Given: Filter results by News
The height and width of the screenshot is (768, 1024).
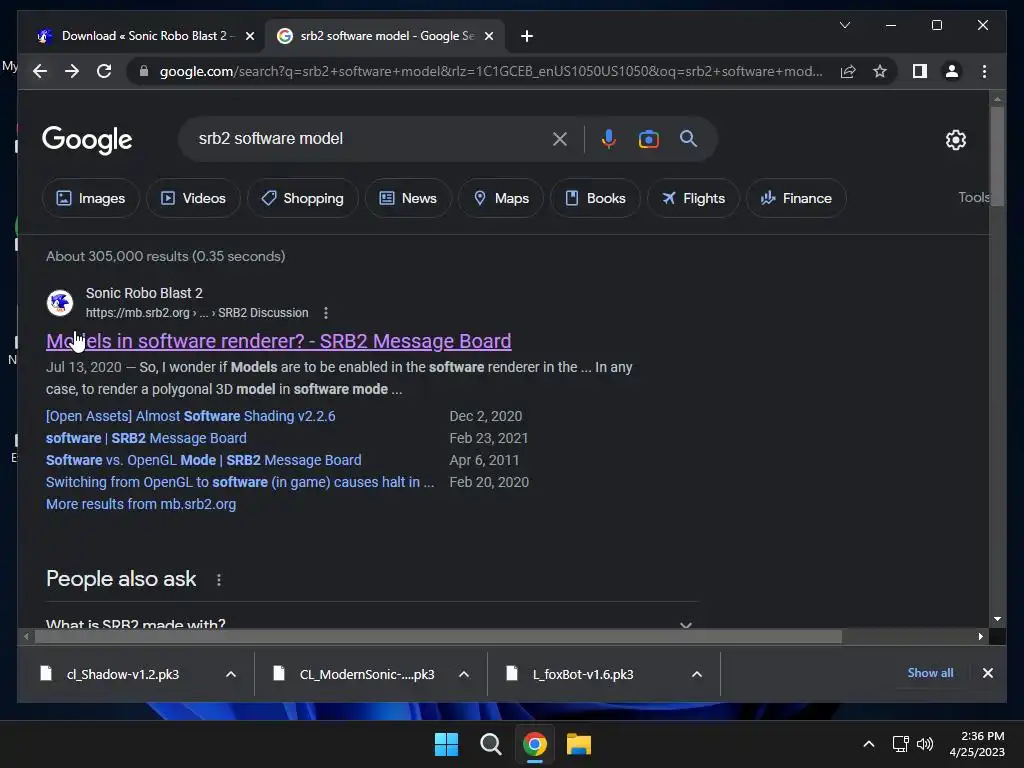Looking at the screenshot, I should pyautogui.click(x=408, y=198).
